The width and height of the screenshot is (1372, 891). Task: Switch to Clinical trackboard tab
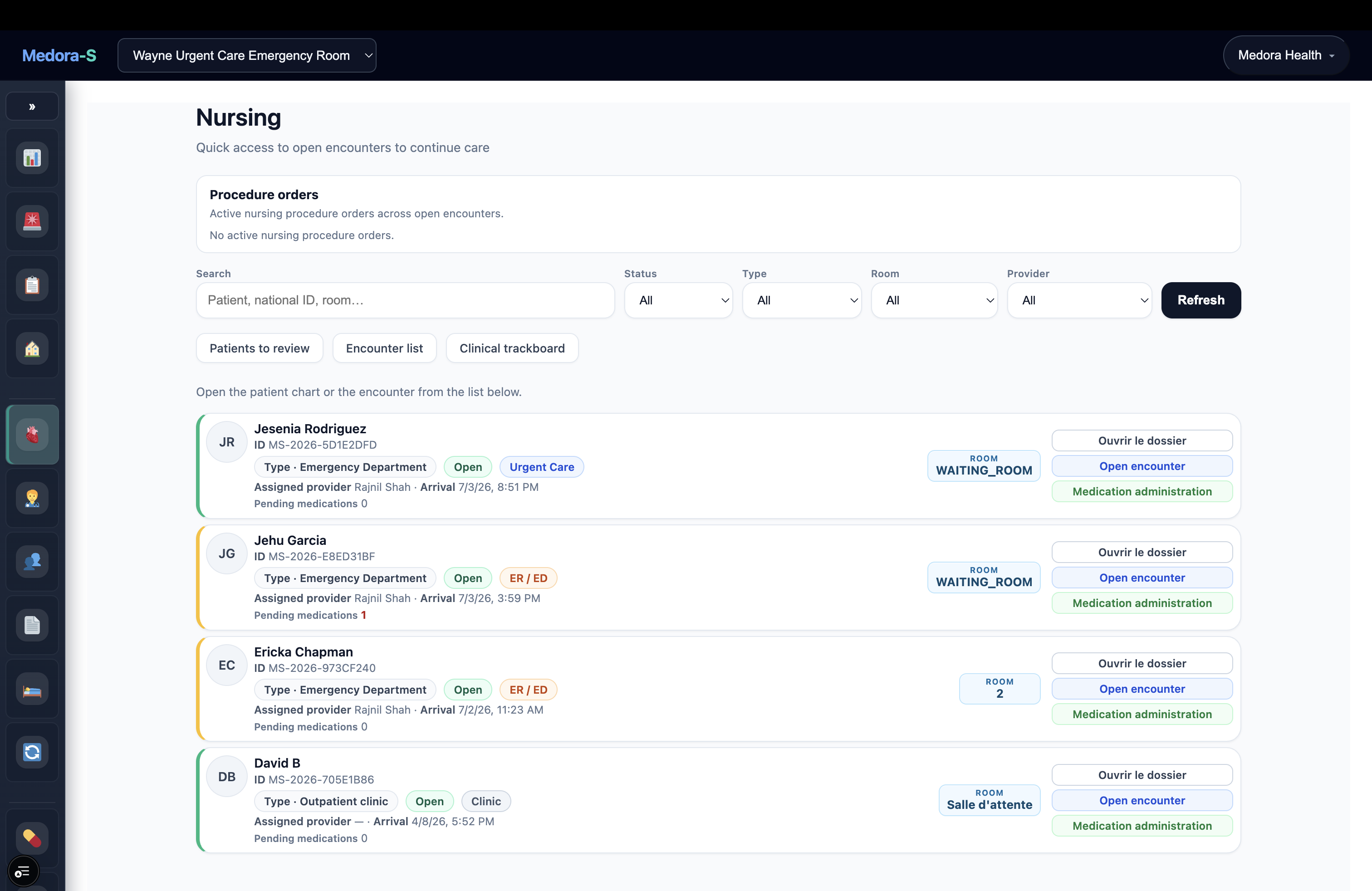(512, 348)
